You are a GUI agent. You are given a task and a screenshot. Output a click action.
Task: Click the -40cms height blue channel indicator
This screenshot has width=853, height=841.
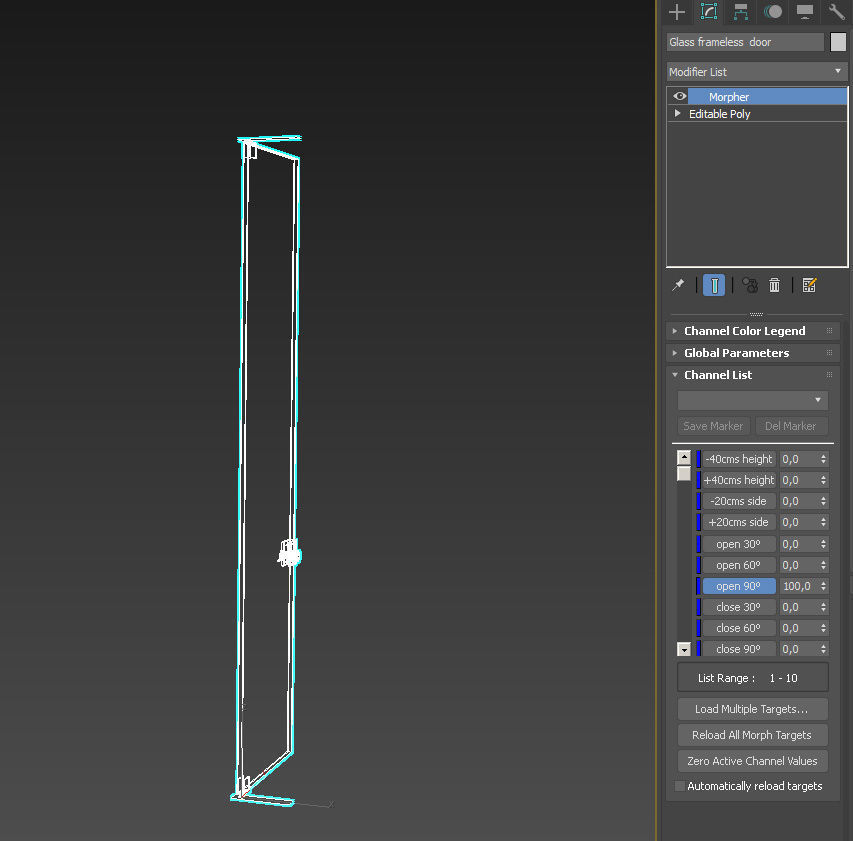click(x=699, y=459)
